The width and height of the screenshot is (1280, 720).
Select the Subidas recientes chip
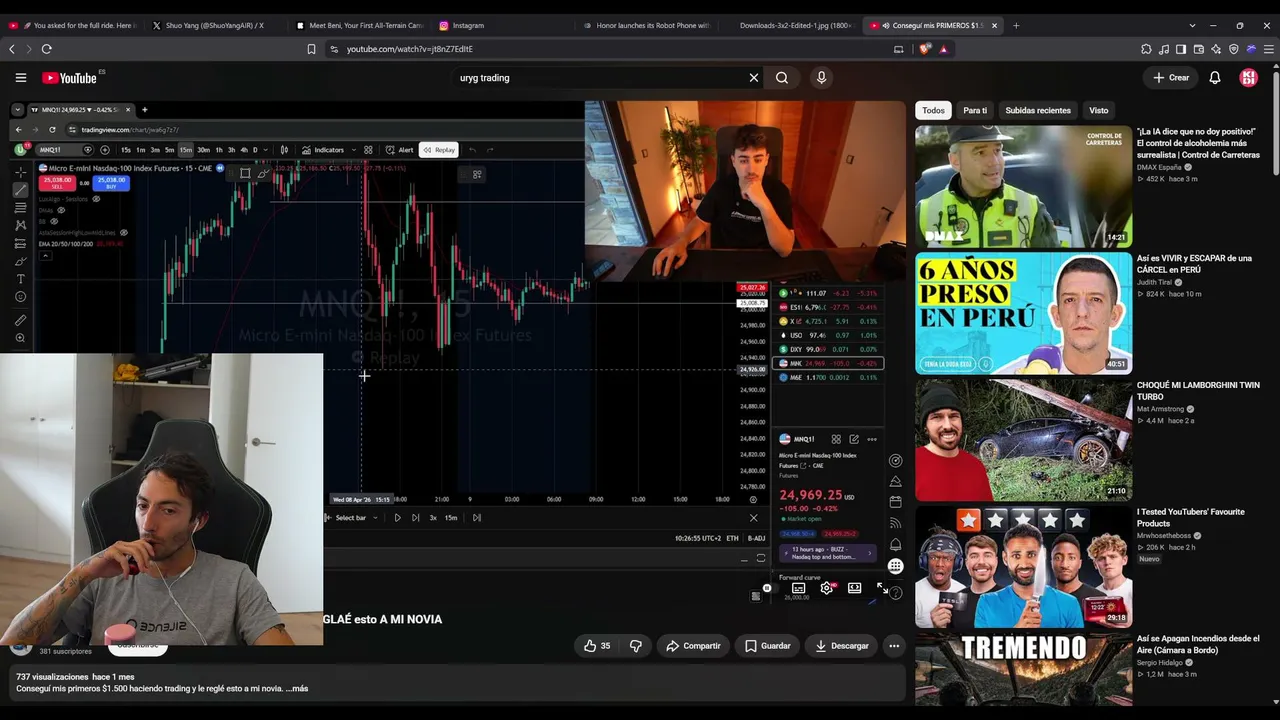[x=1038, y=110]
